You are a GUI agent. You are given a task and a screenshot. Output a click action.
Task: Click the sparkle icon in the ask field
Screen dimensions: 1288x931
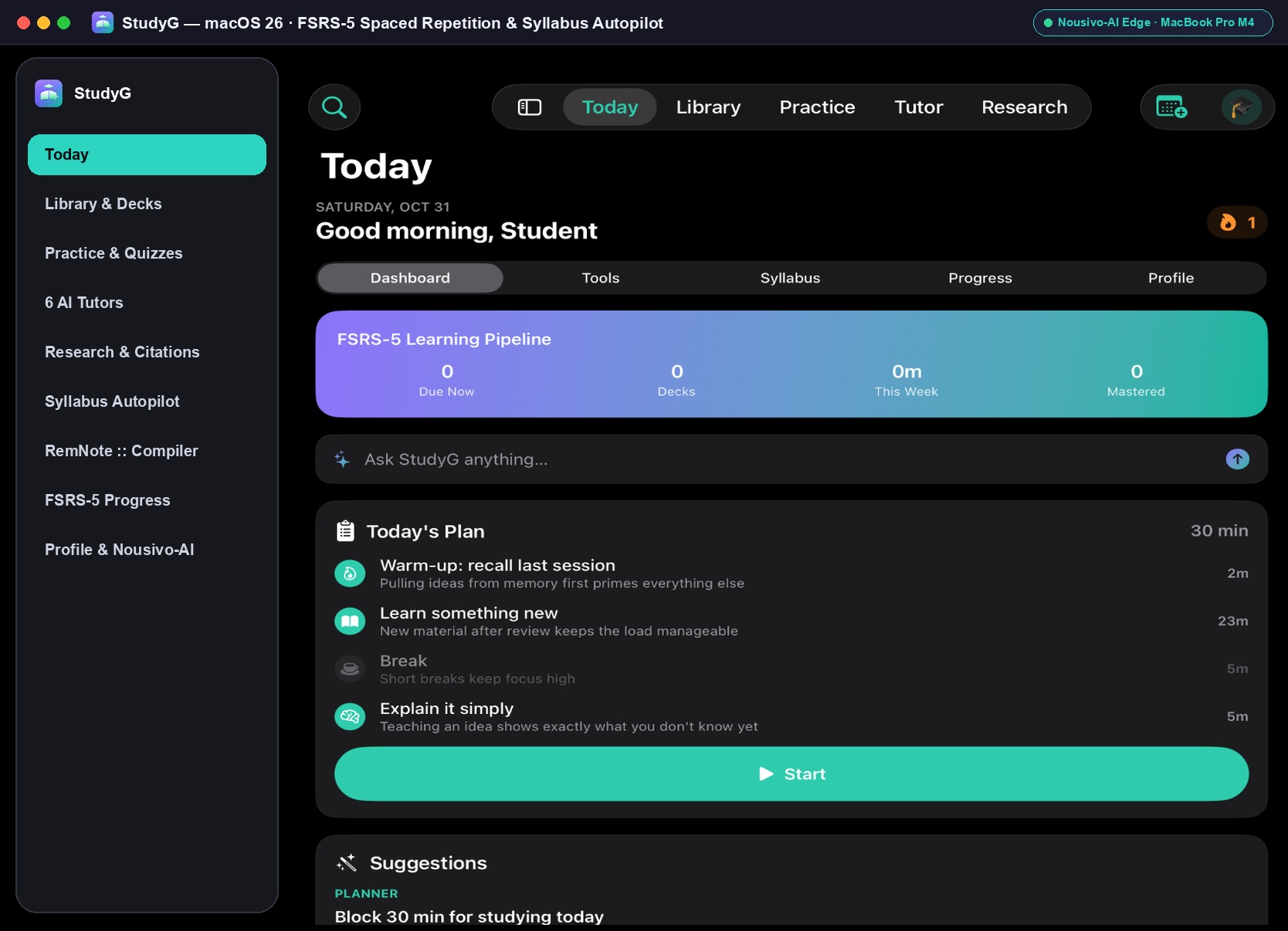(342, 459)
